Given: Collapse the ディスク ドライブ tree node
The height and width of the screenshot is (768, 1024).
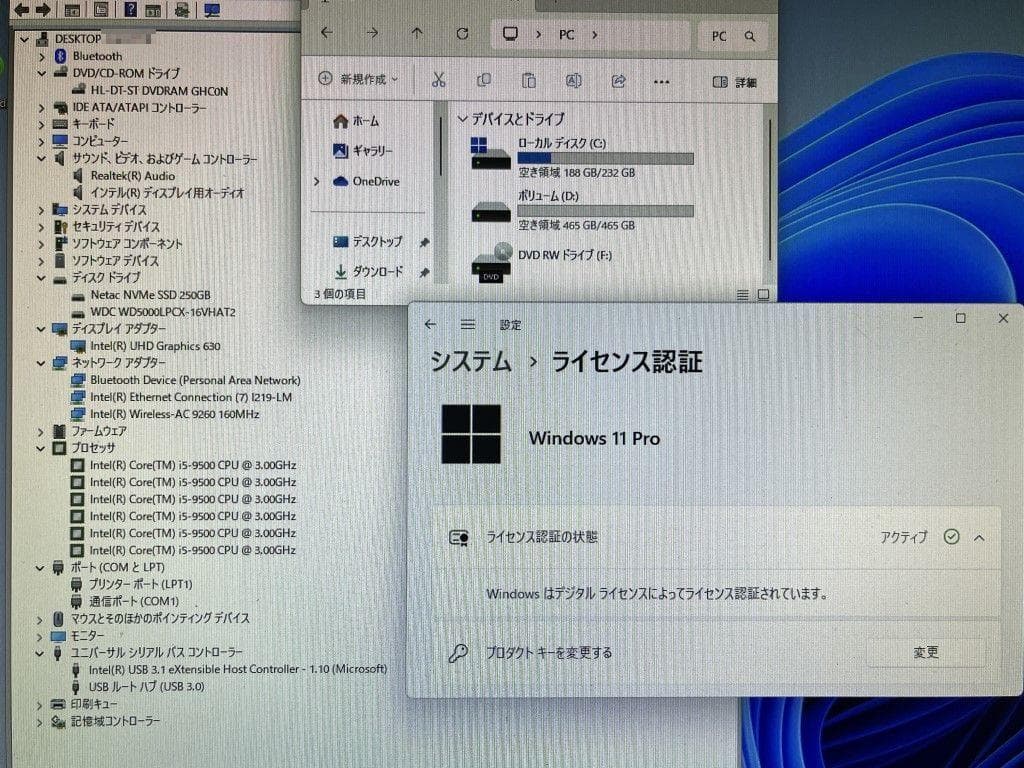Looking at the screenshot, I should click(x=40, y=278).
